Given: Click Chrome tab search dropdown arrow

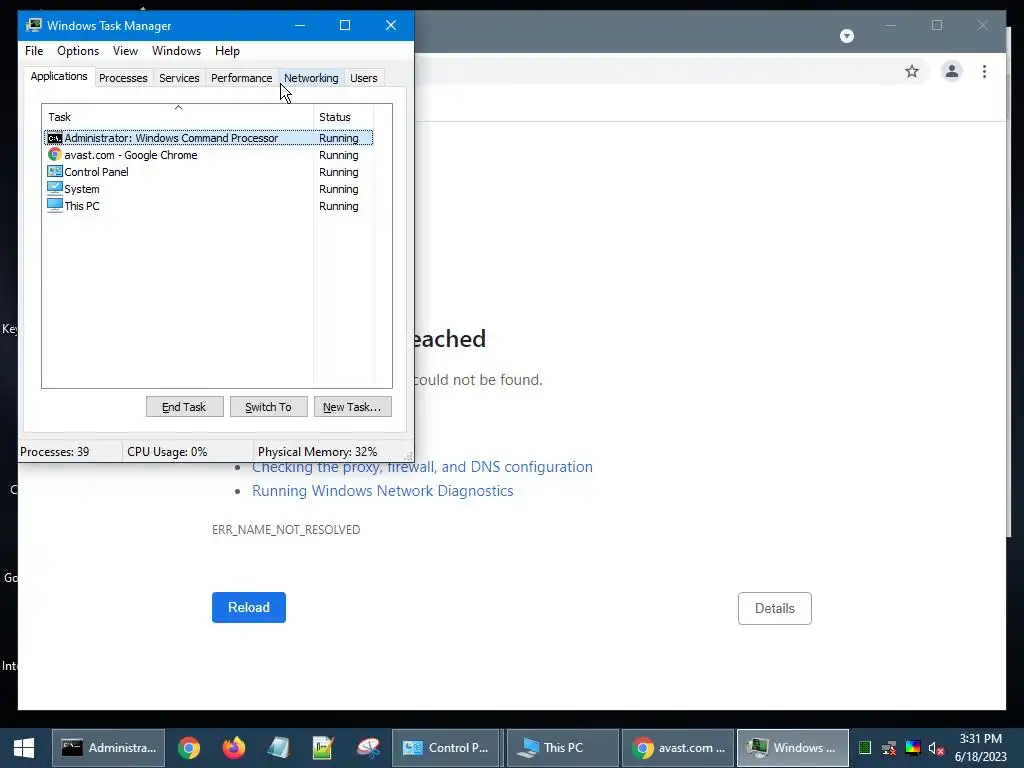Looking at the screenshot, I should click(846, 36).
